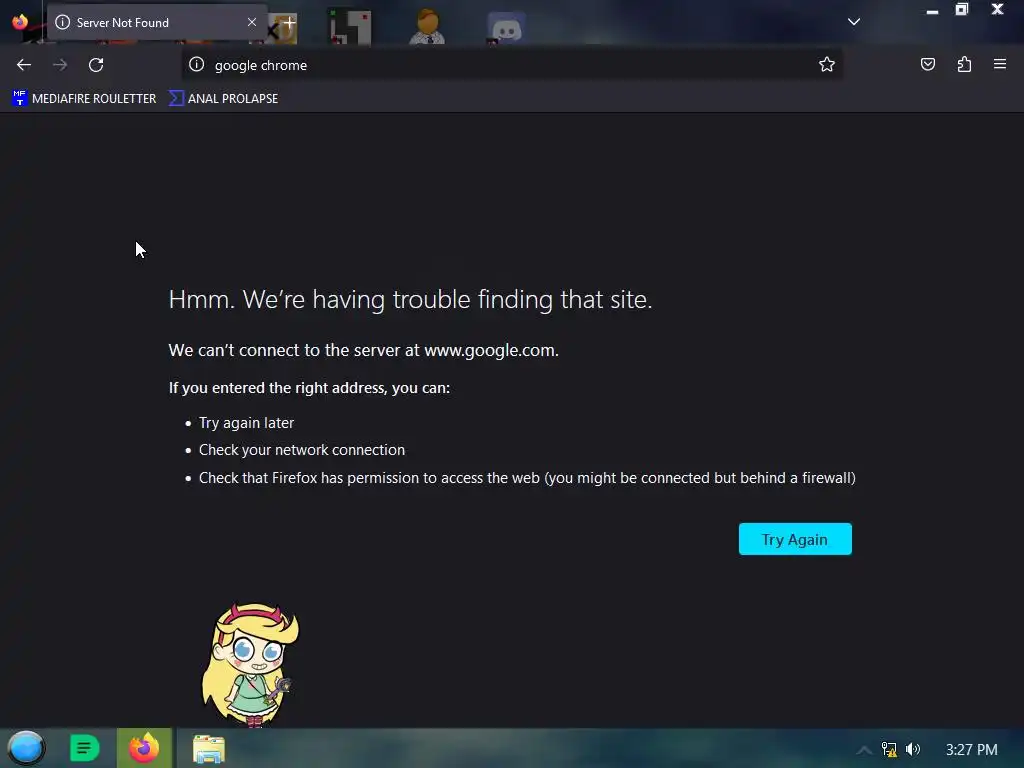Open volume control in system tray

tap(912, 750)
